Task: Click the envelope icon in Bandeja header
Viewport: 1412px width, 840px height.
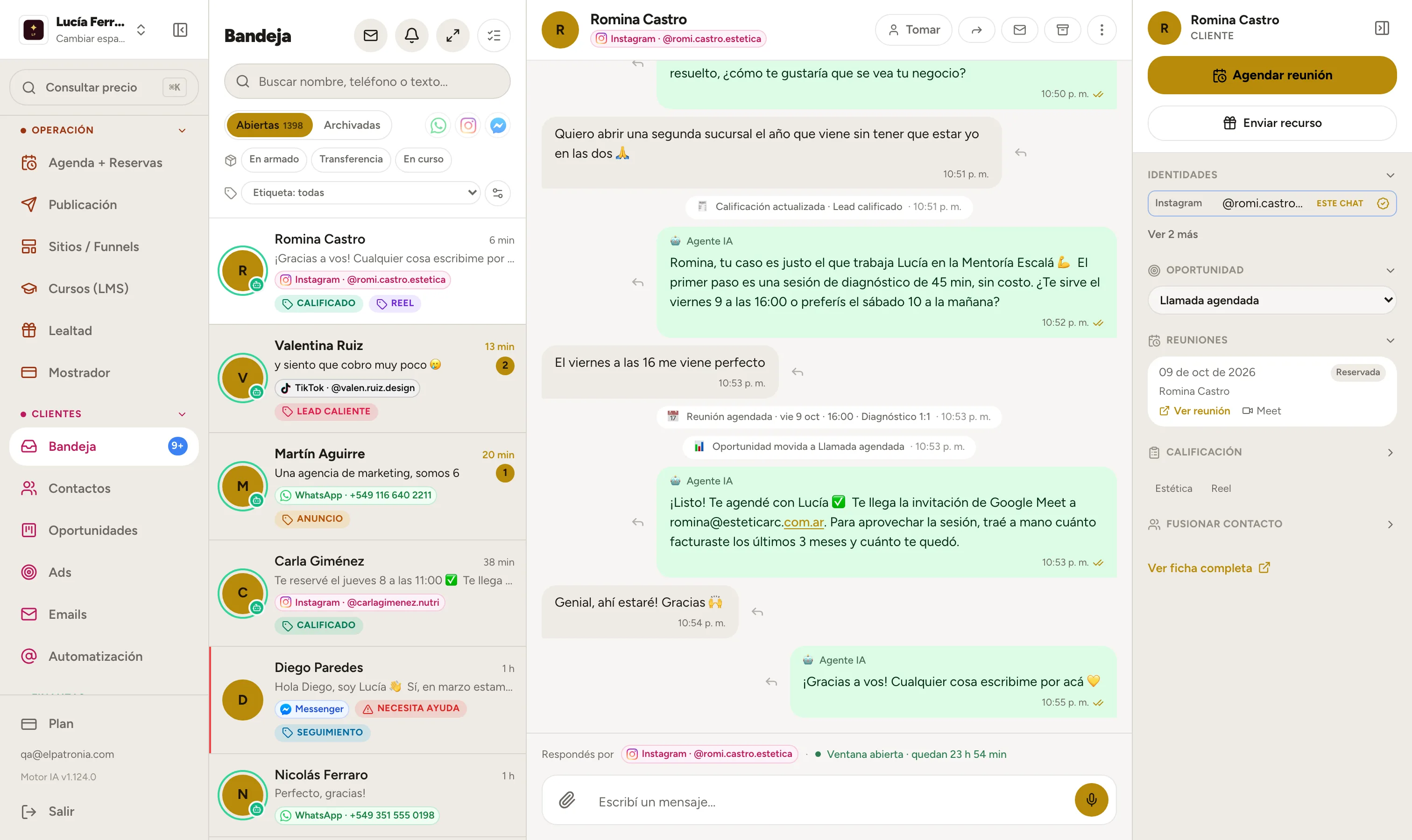Action: (x=370, y=35)
